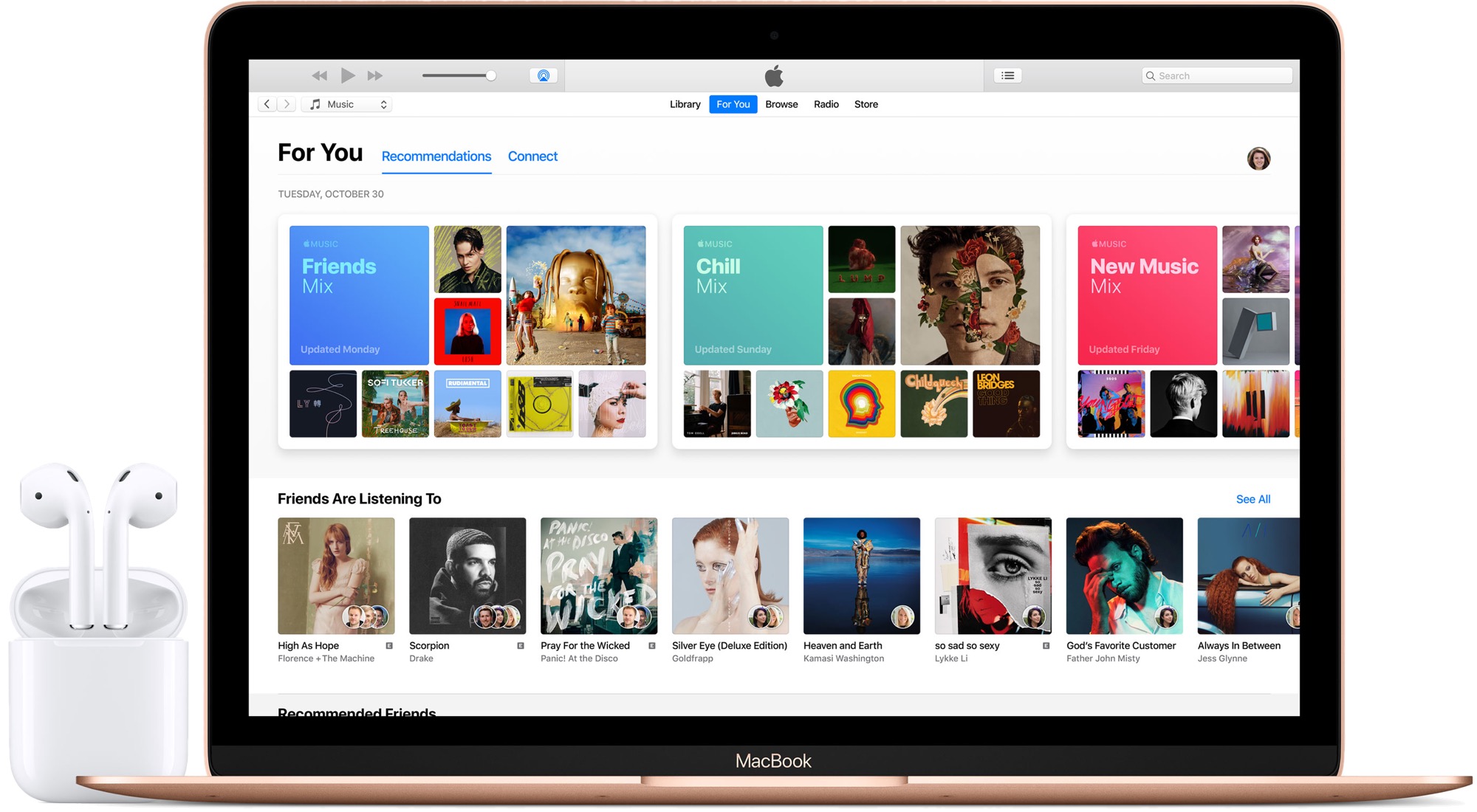Open the AirPlay output icon
The image size is (1477, 812).
point(544,75)
